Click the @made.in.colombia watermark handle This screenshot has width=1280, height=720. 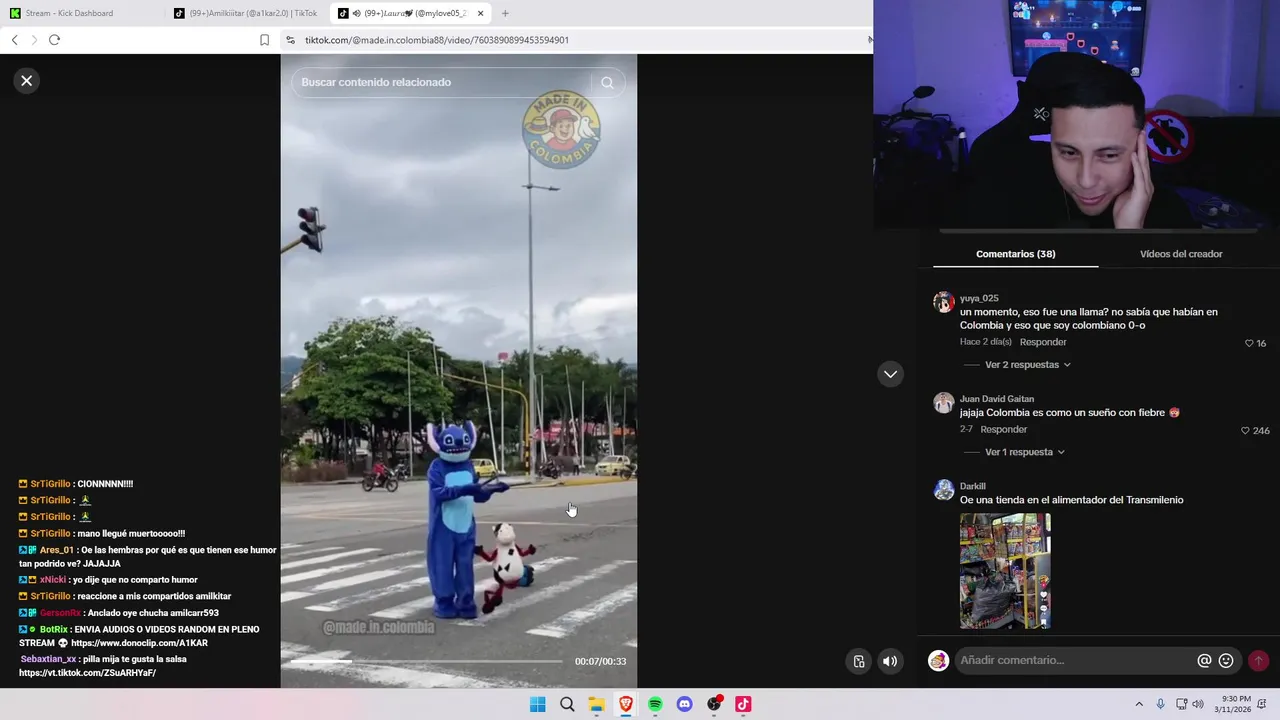click(378, 628)
